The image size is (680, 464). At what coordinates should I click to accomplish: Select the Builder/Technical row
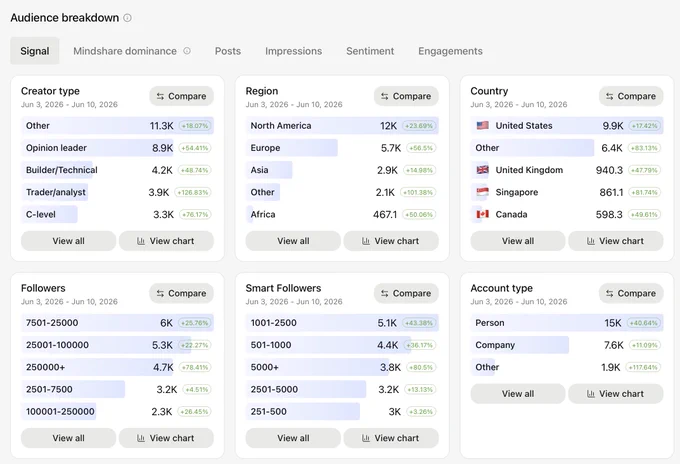(117, 170)
